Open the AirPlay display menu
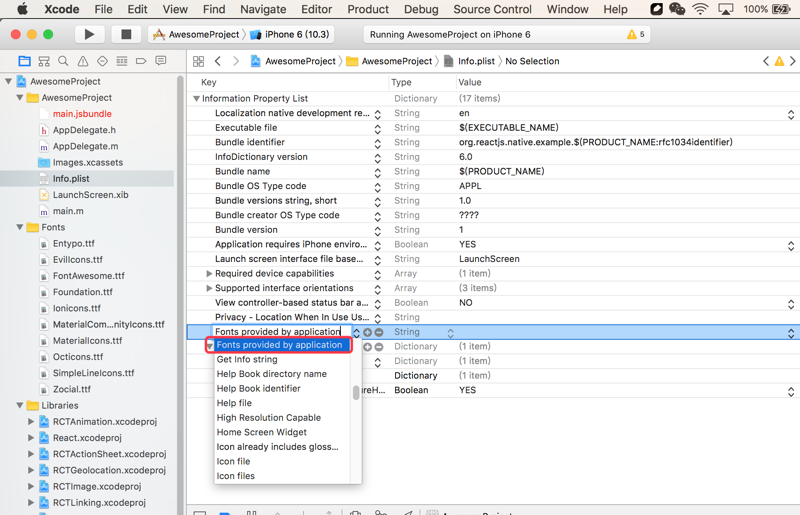800x515 pixels. (x=726, y=9)
